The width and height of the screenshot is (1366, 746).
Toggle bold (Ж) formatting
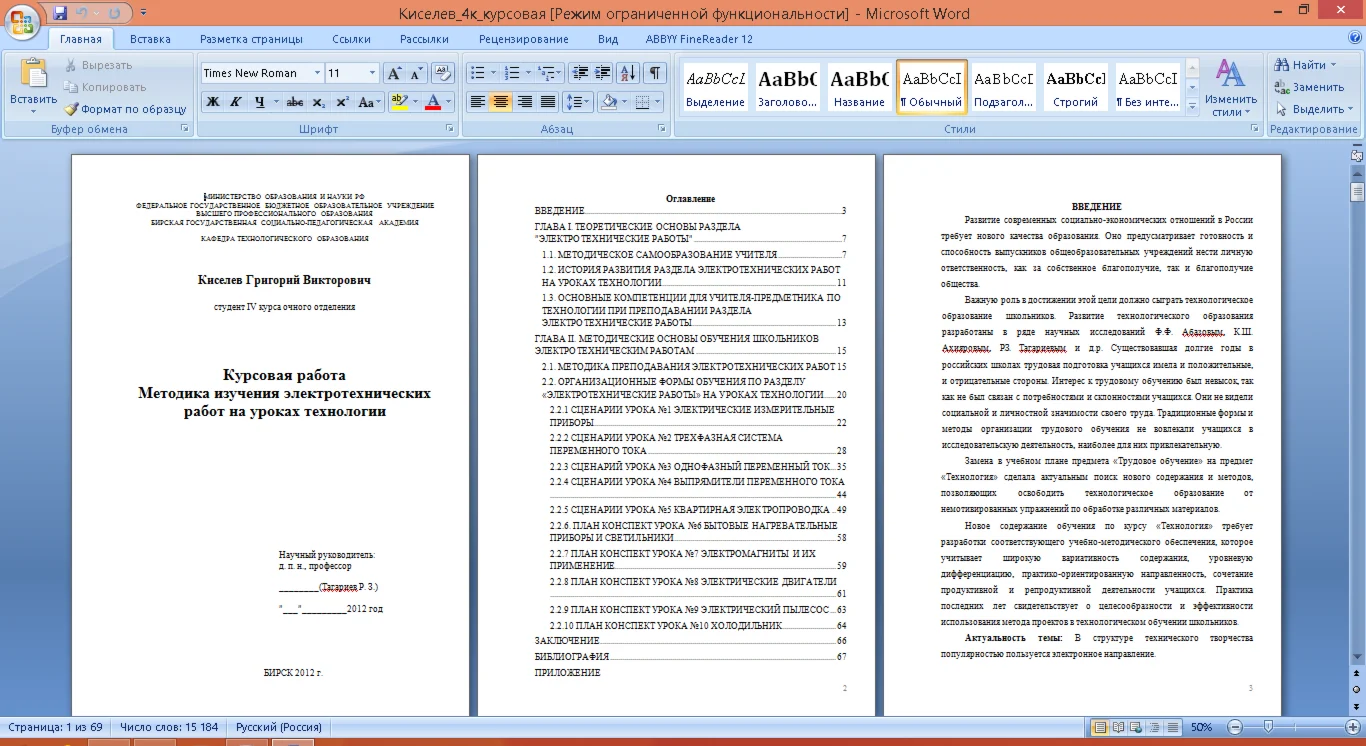pos(212,102)
